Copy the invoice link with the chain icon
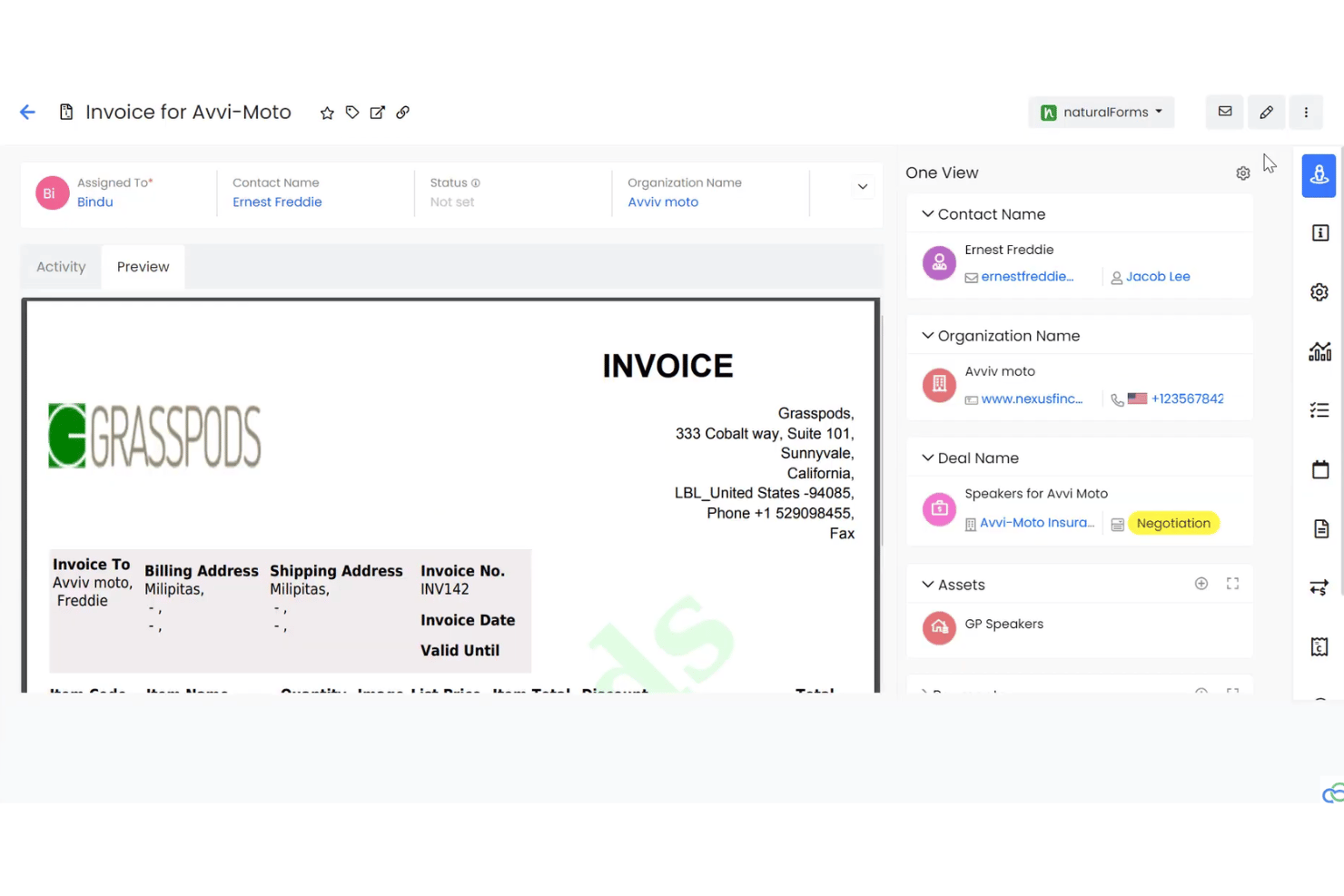This screenshot has height=896, width=1344. pos(403,113)
